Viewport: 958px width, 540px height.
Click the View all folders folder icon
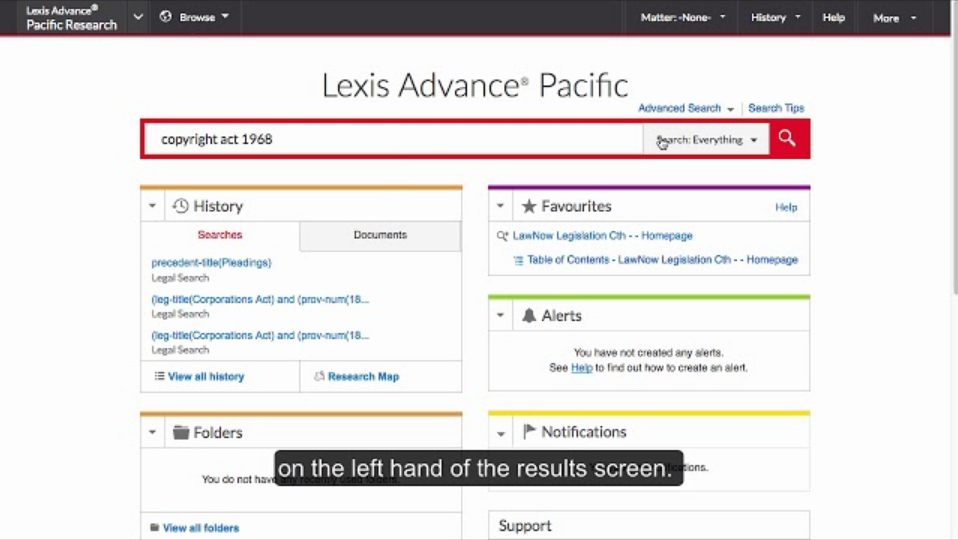tap(155, 527)
